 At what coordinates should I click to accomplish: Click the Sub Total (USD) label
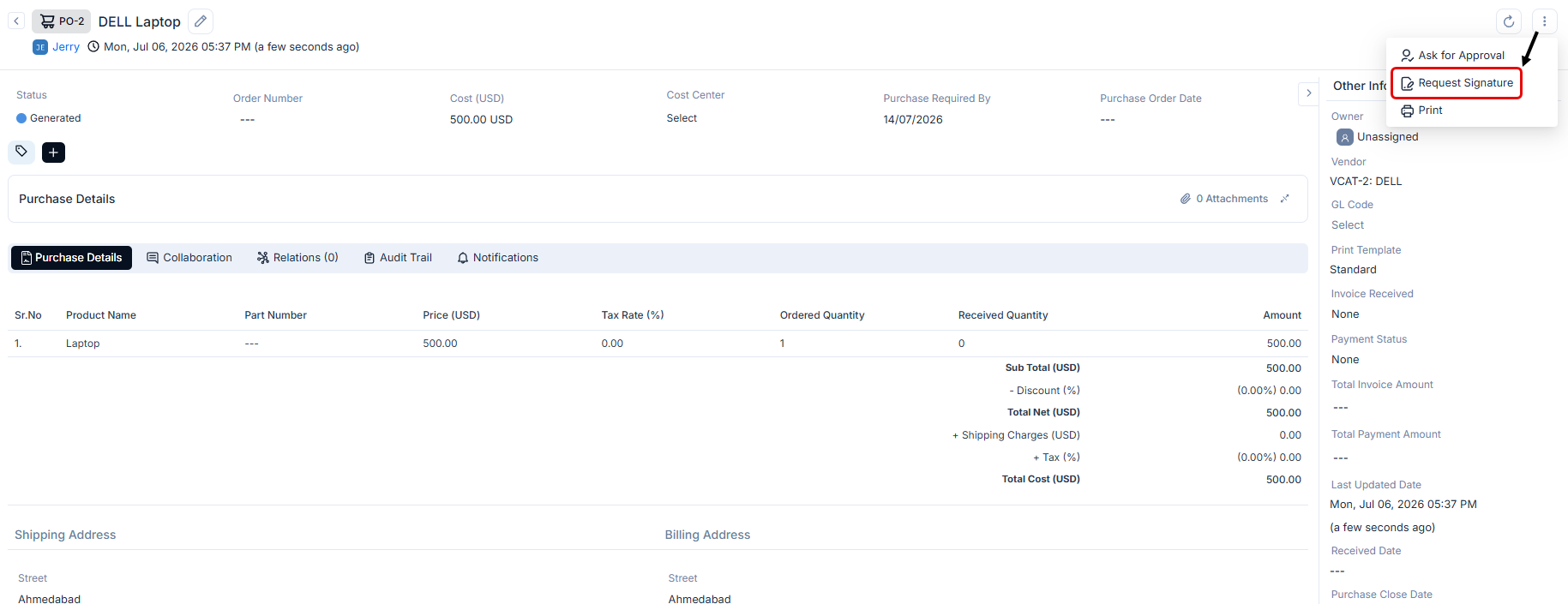(x=1042, y=368)
